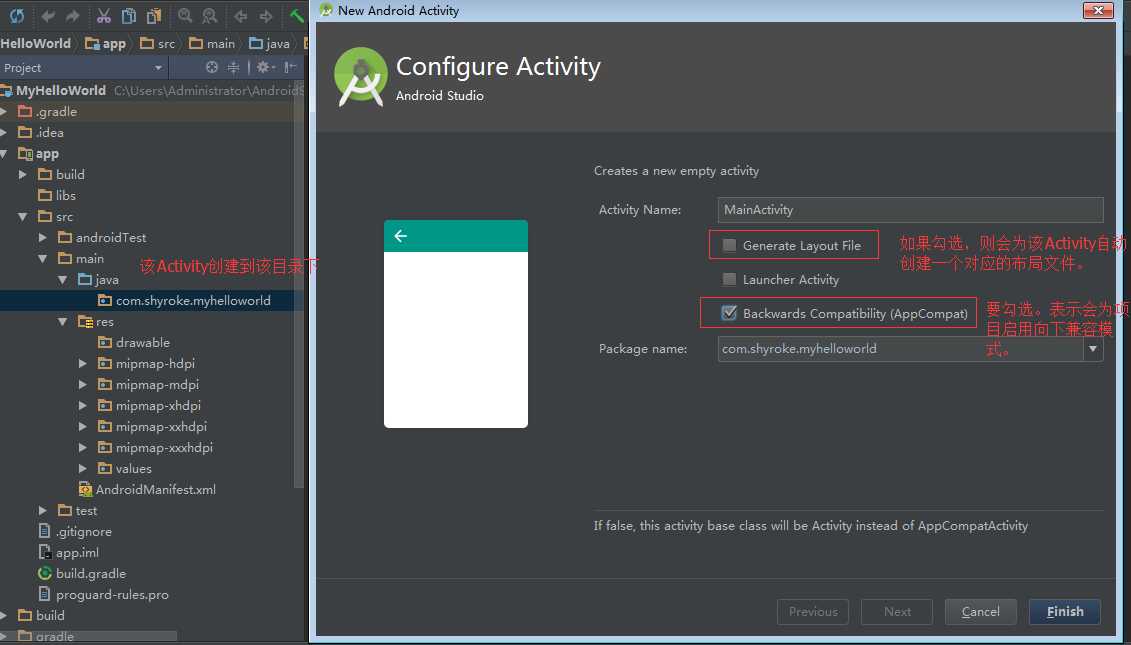This screenshot has width=1131, height=645.
Task: Click the Activity Name input field
Action: click(910, 210)
